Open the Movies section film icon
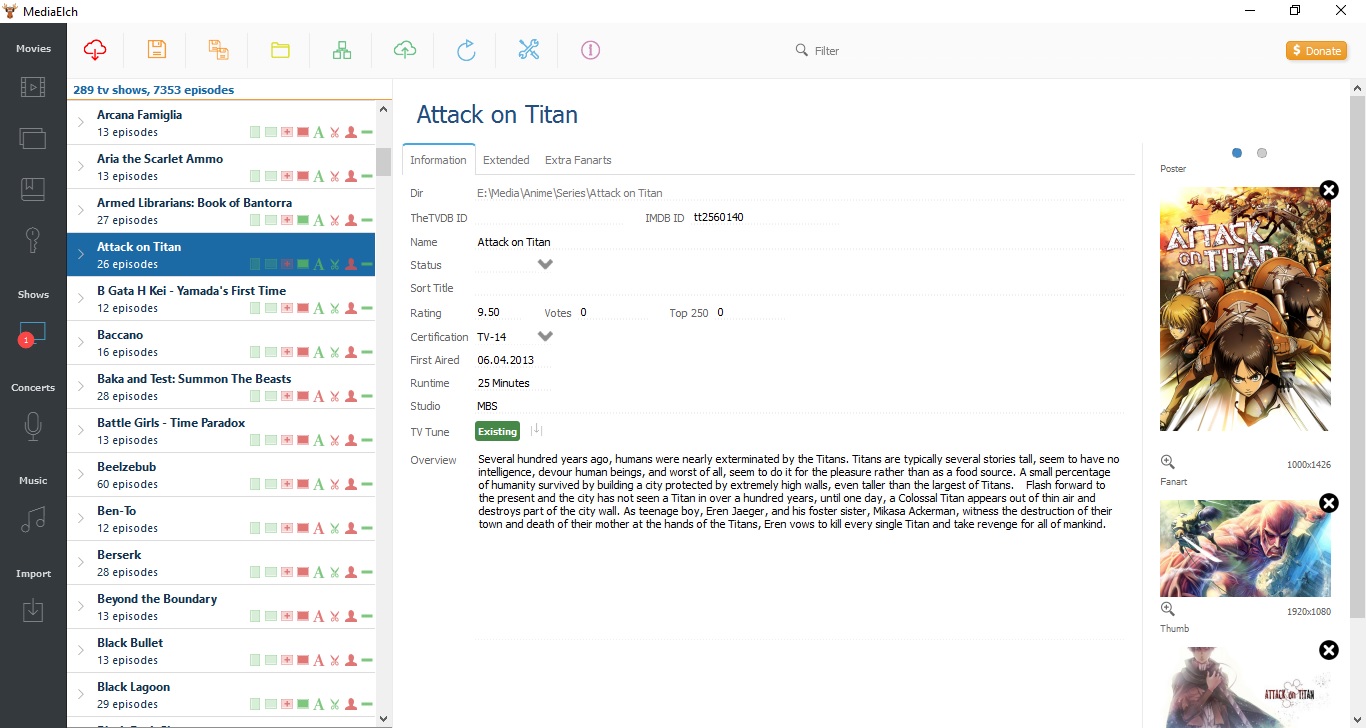 pyautogui.click(x=33, y=87)
